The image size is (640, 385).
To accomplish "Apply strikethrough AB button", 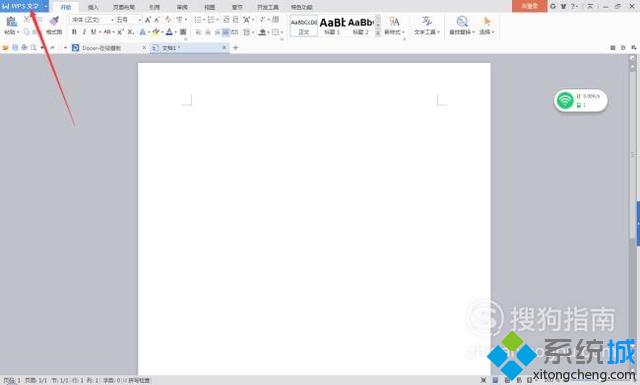I will tap(107, 32).
